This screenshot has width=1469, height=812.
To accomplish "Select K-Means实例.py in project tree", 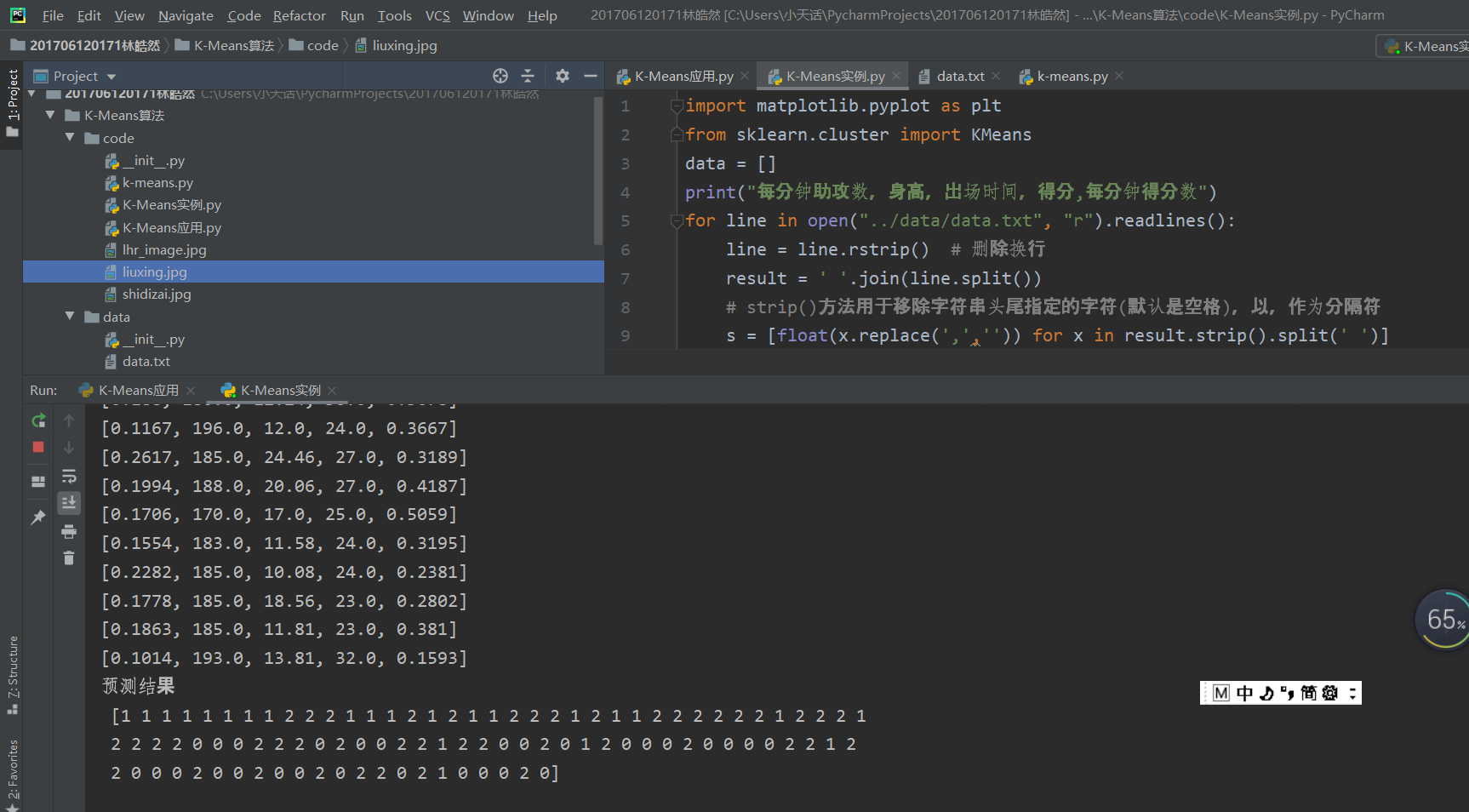I will click(171, 205).
